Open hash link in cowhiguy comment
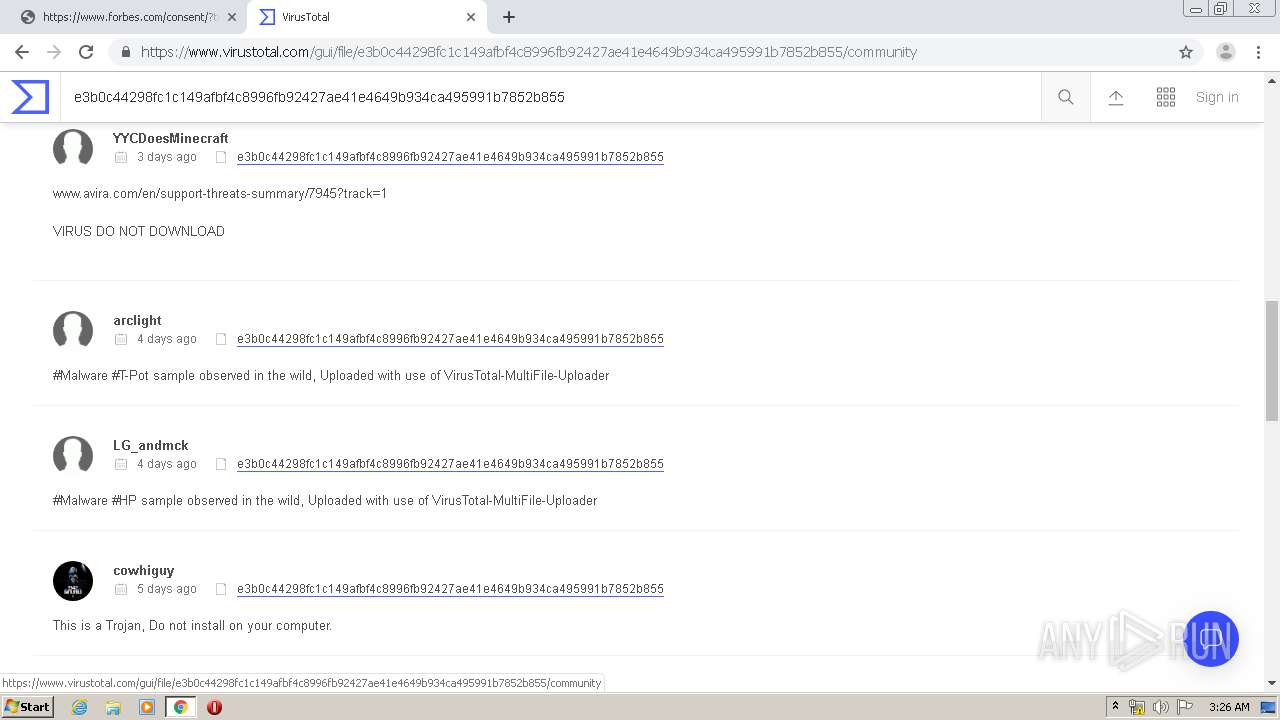 coord(450,589)
